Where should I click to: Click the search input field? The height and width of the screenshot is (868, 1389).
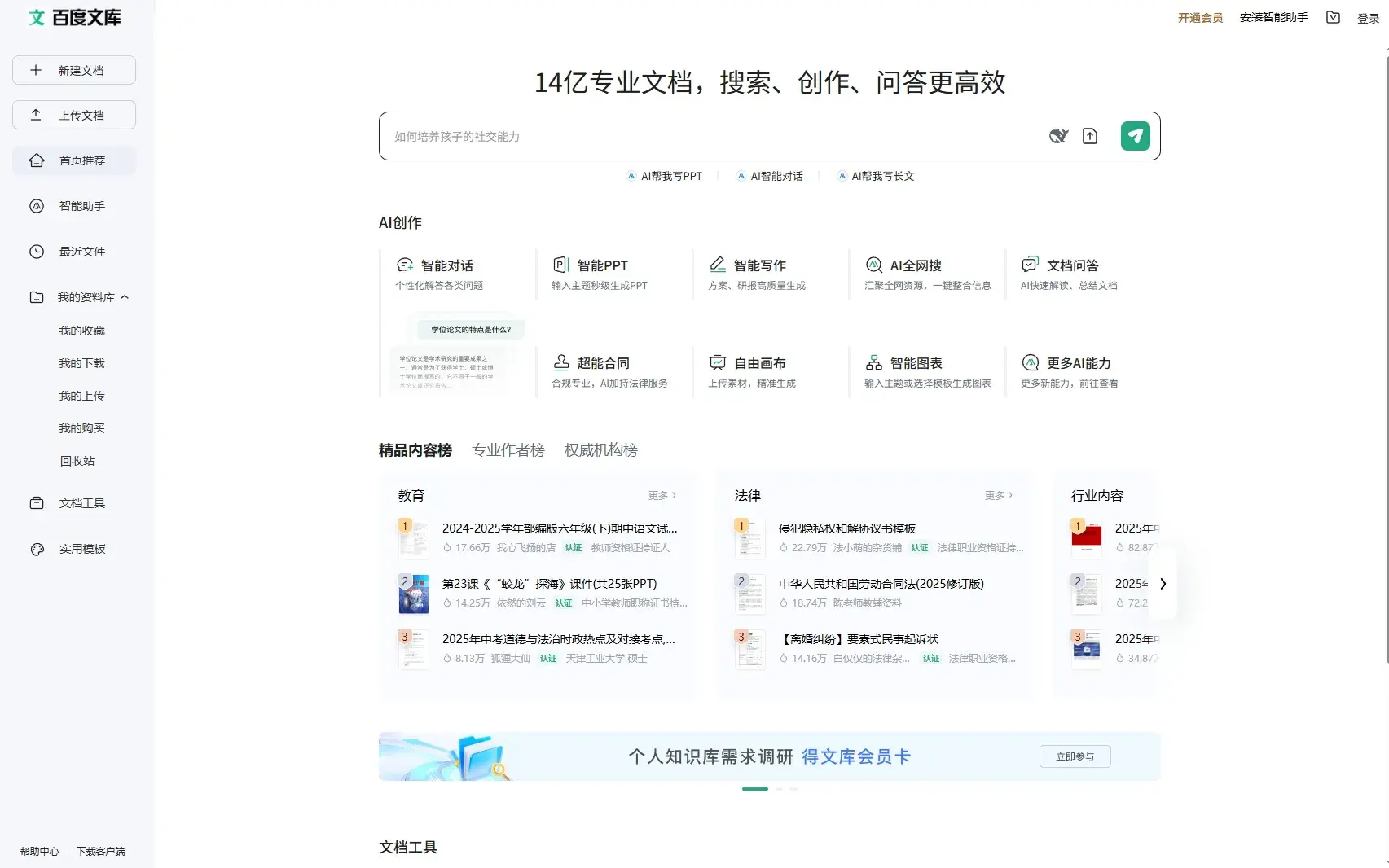[713, 136]
